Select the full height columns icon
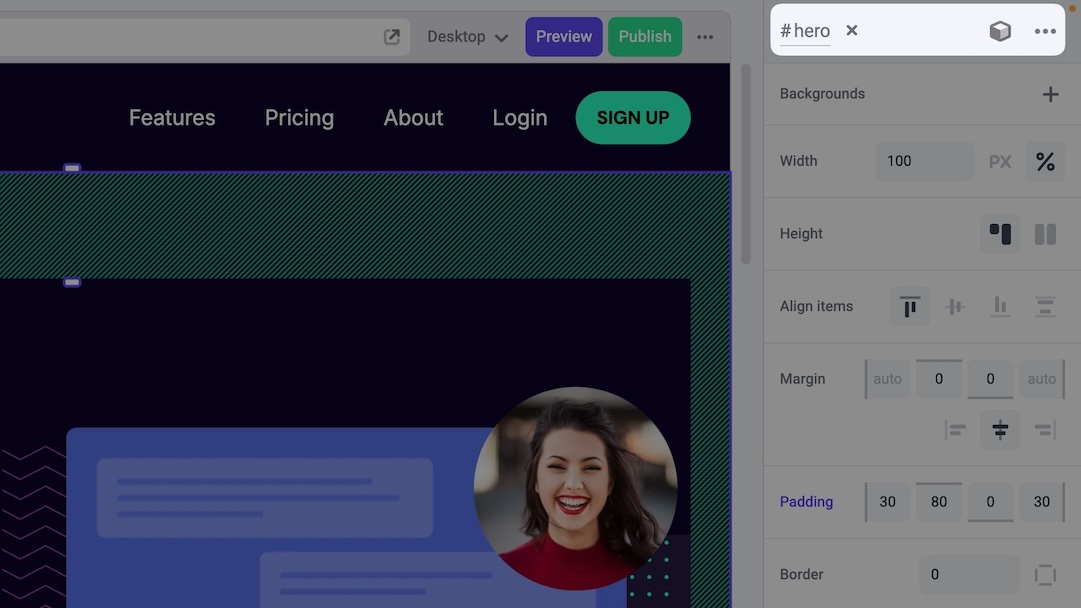The height and width of the screenshot is (608, 1081). click(x=1045, y=234)
